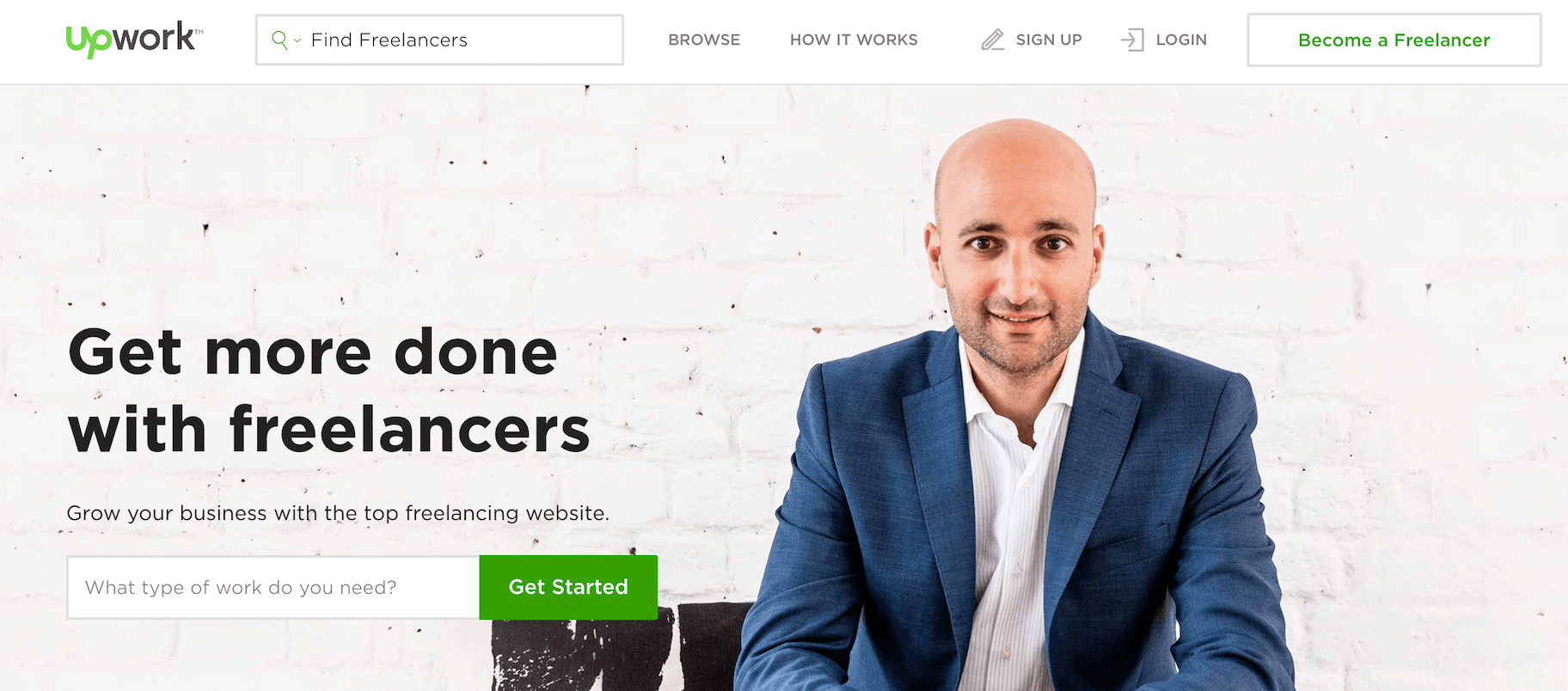
Task: Click the man's photo in the hero banner
Action: [1014, 404]
